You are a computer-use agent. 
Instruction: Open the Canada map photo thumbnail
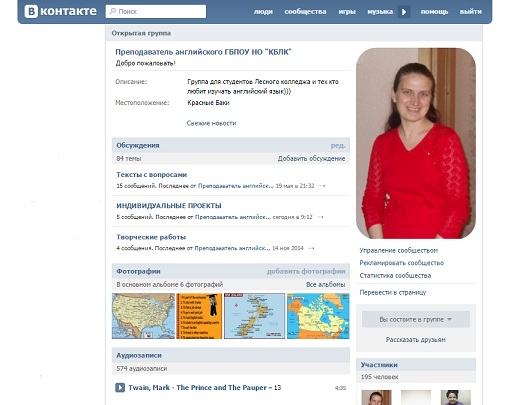tap(318, 316)
